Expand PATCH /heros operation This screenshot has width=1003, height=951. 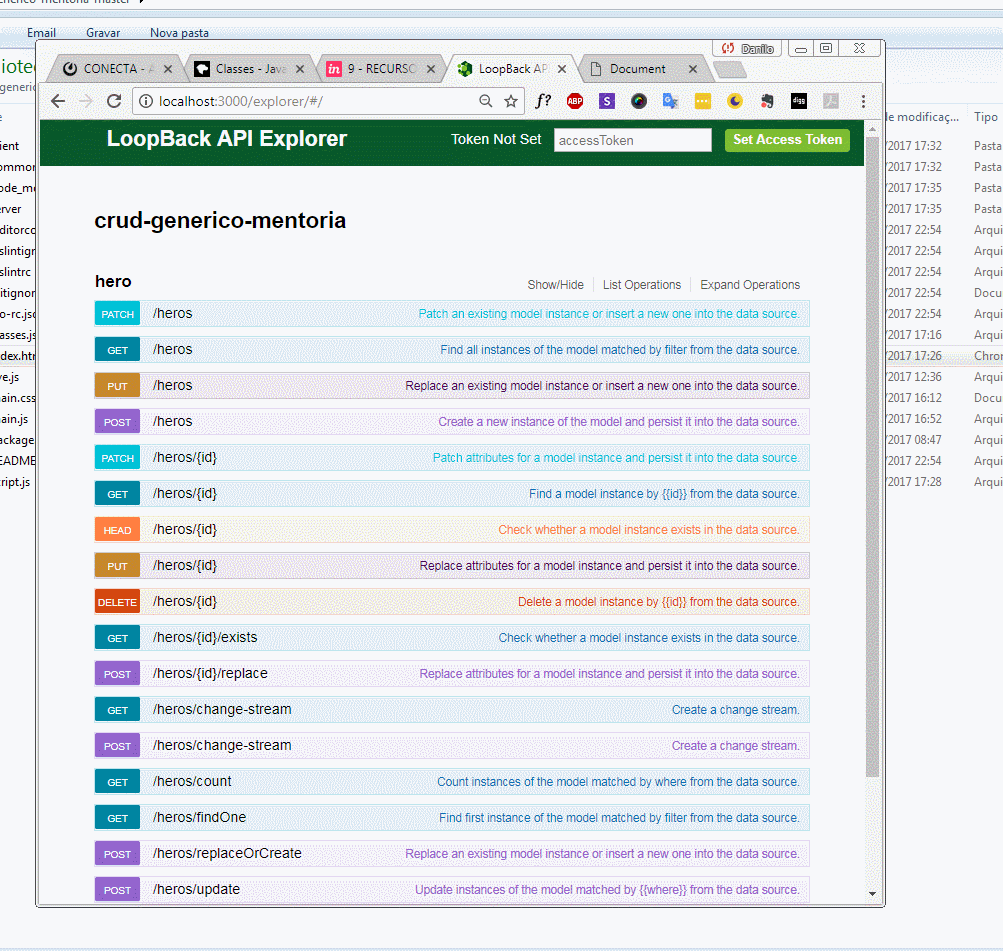point(452,313)
